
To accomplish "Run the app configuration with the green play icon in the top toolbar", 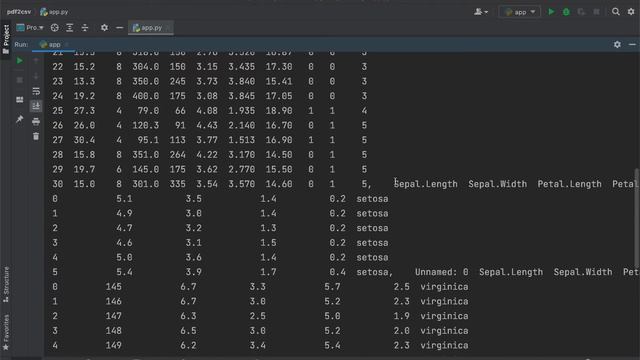I will 551,12.
